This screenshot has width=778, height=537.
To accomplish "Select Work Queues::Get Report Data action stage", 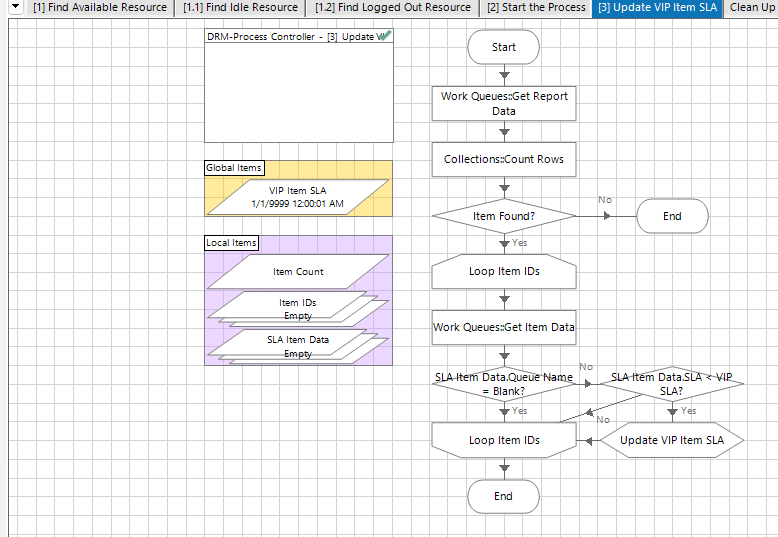I will coord(504,104).
